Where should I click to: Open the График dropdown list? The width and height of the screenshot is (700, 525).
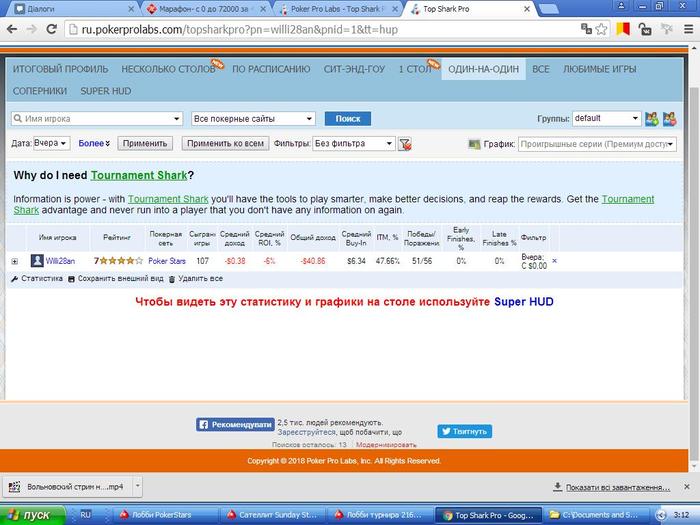pos(597,144)
